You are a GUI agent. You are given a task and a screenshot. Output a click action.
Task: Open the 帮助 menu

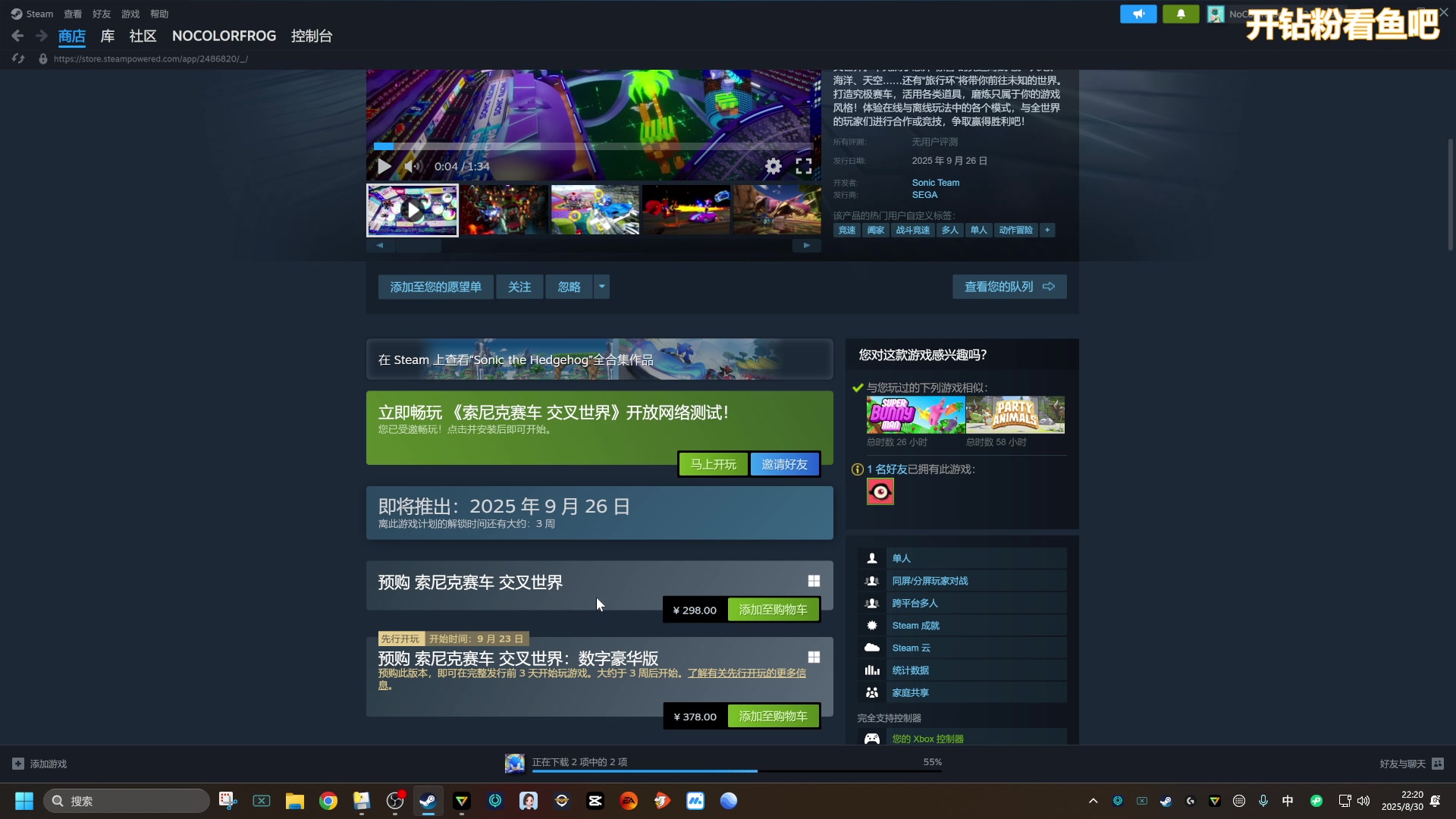coord(159,14)
